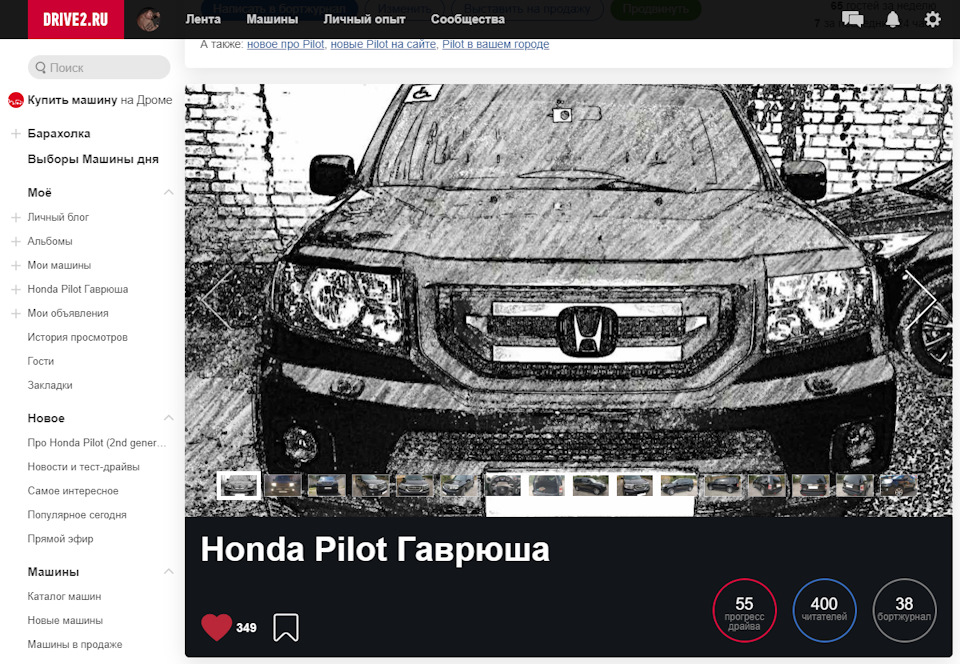
Task: Follow link новые Pilot на сайте
Action: pyautogui.click(x=383, y=44)
